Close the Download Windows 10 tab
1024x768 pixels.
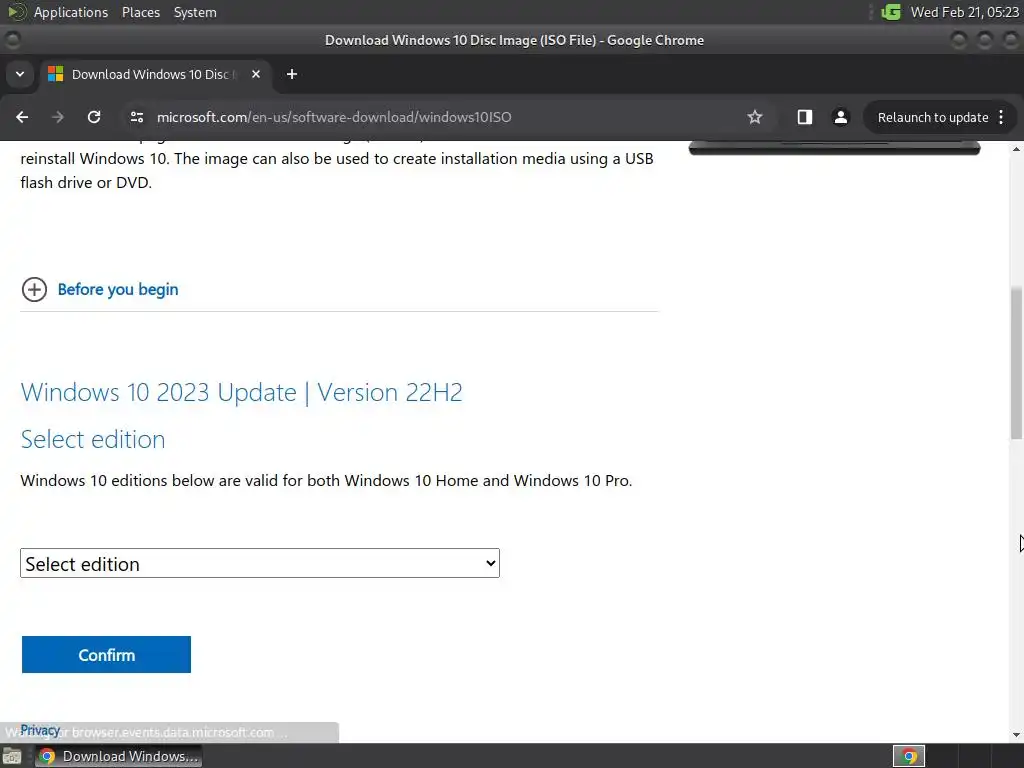pyautogui.click(x=256, y=74)
